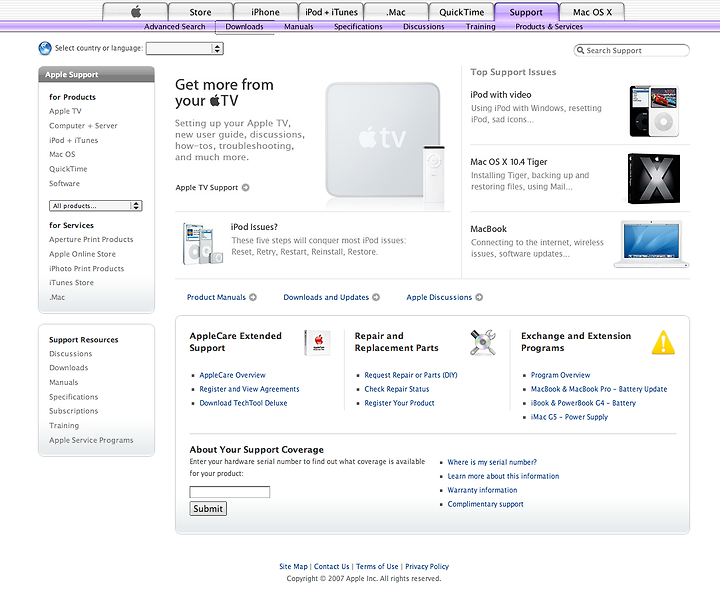Screen dimensions: 720x589
Task: Click the Apple TV device image
Action: click(385, 143)
